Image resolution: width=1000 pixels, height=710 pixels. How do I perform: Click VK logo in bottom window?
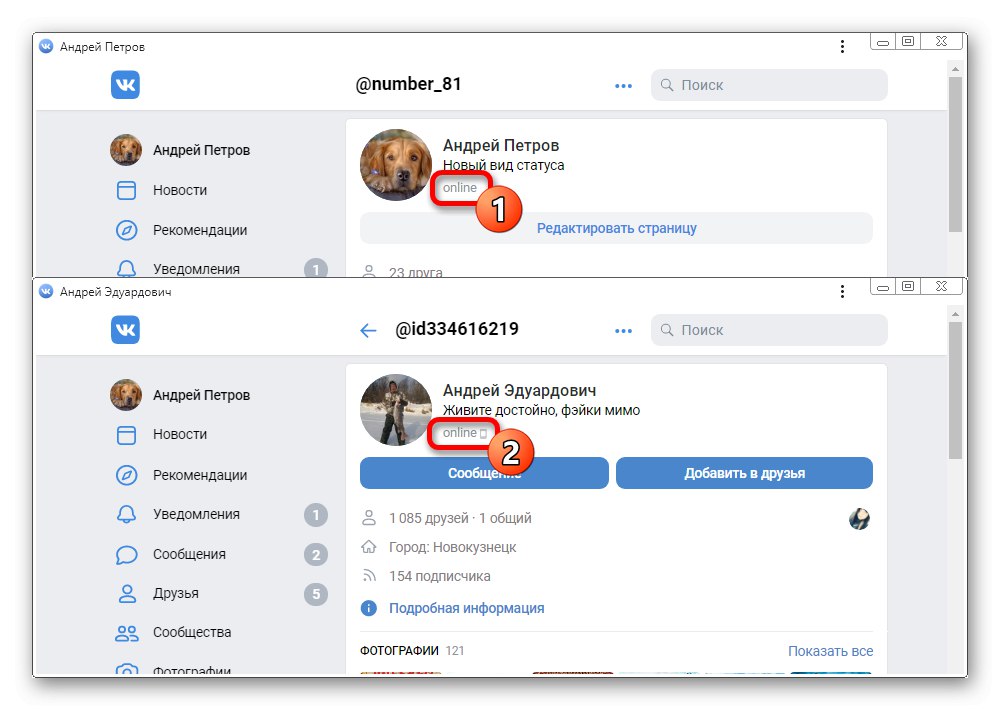coord(126,330)
